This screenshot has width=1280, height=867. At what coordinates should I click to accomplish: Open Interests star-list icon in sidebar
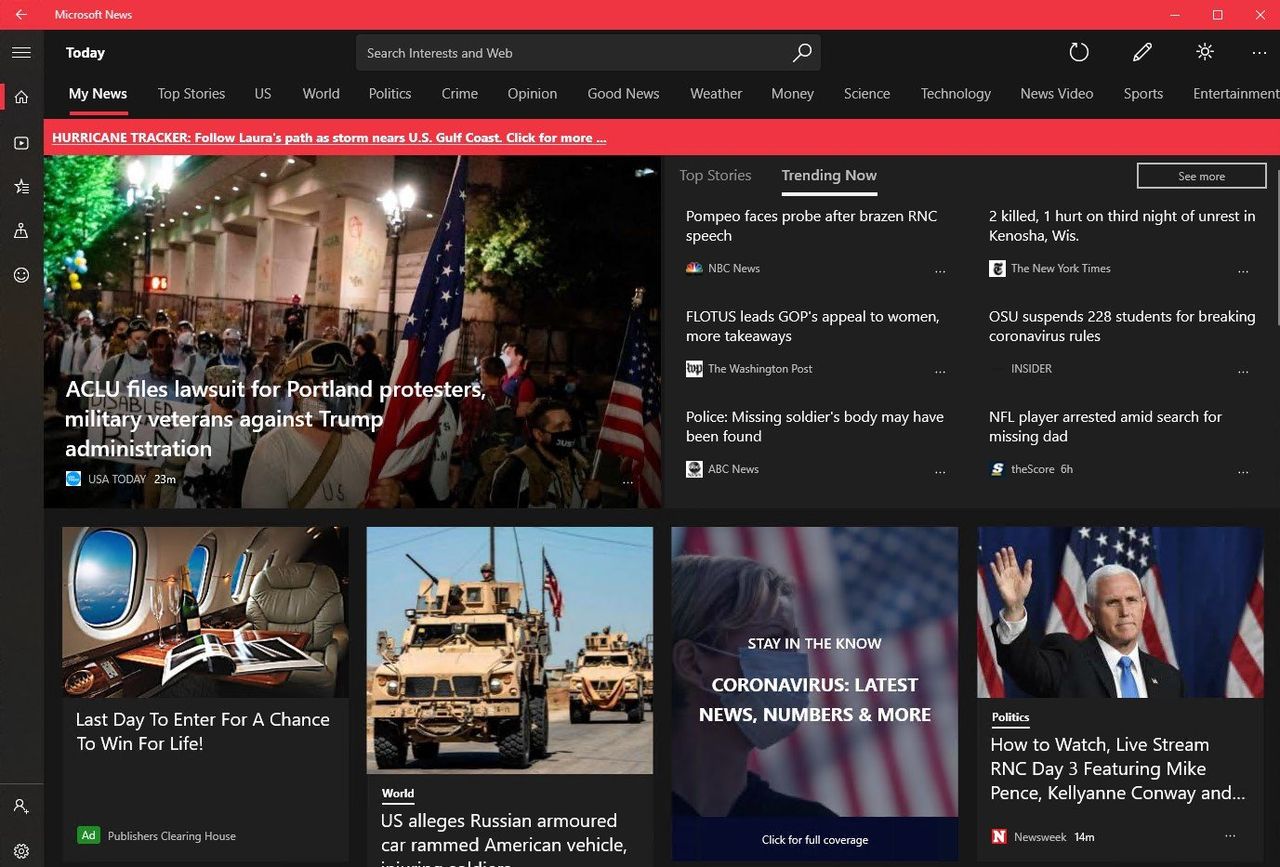click(21, 186)
